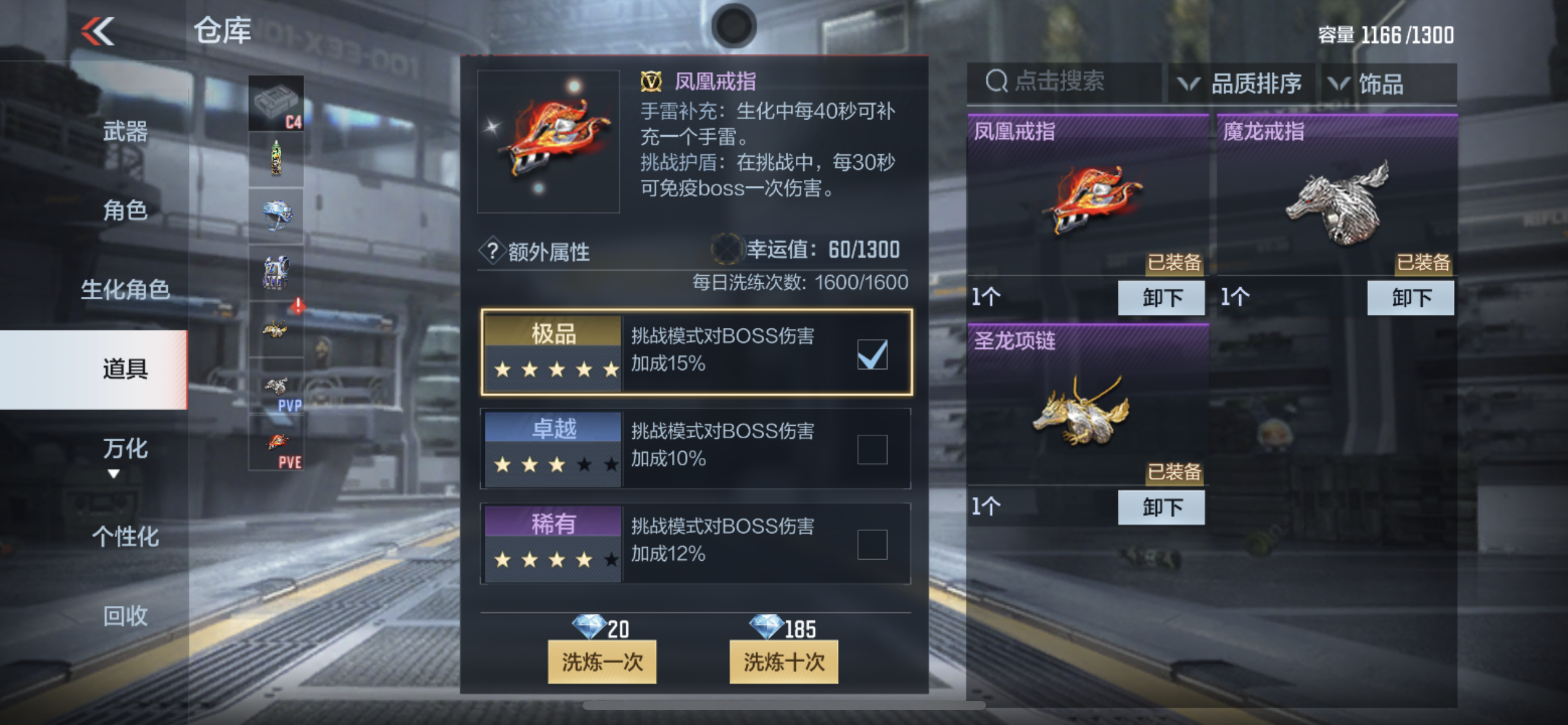
Task: Click the search magnifier icon
Action: [996, 81]
